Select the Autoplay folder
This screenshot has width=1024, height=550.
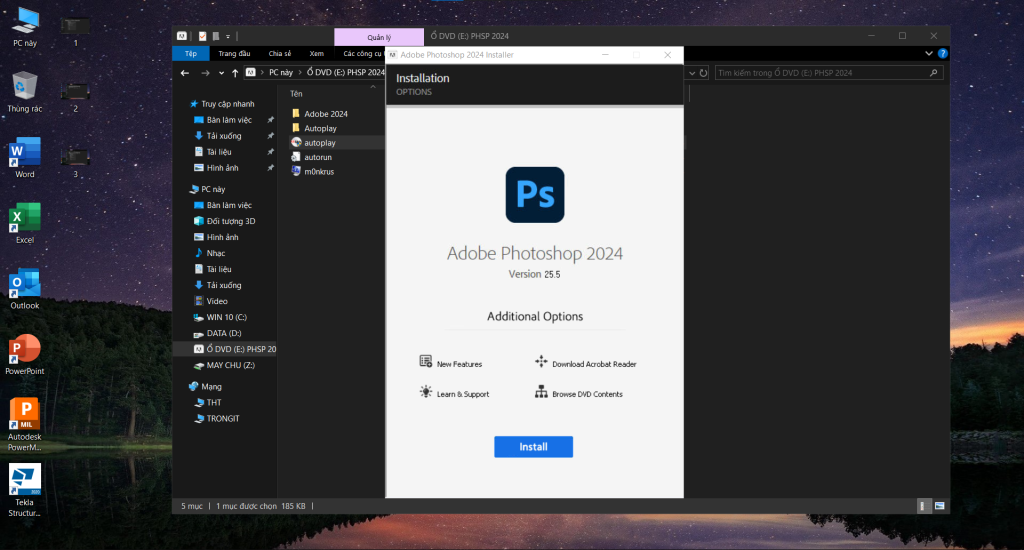click(x=314, y=128)
